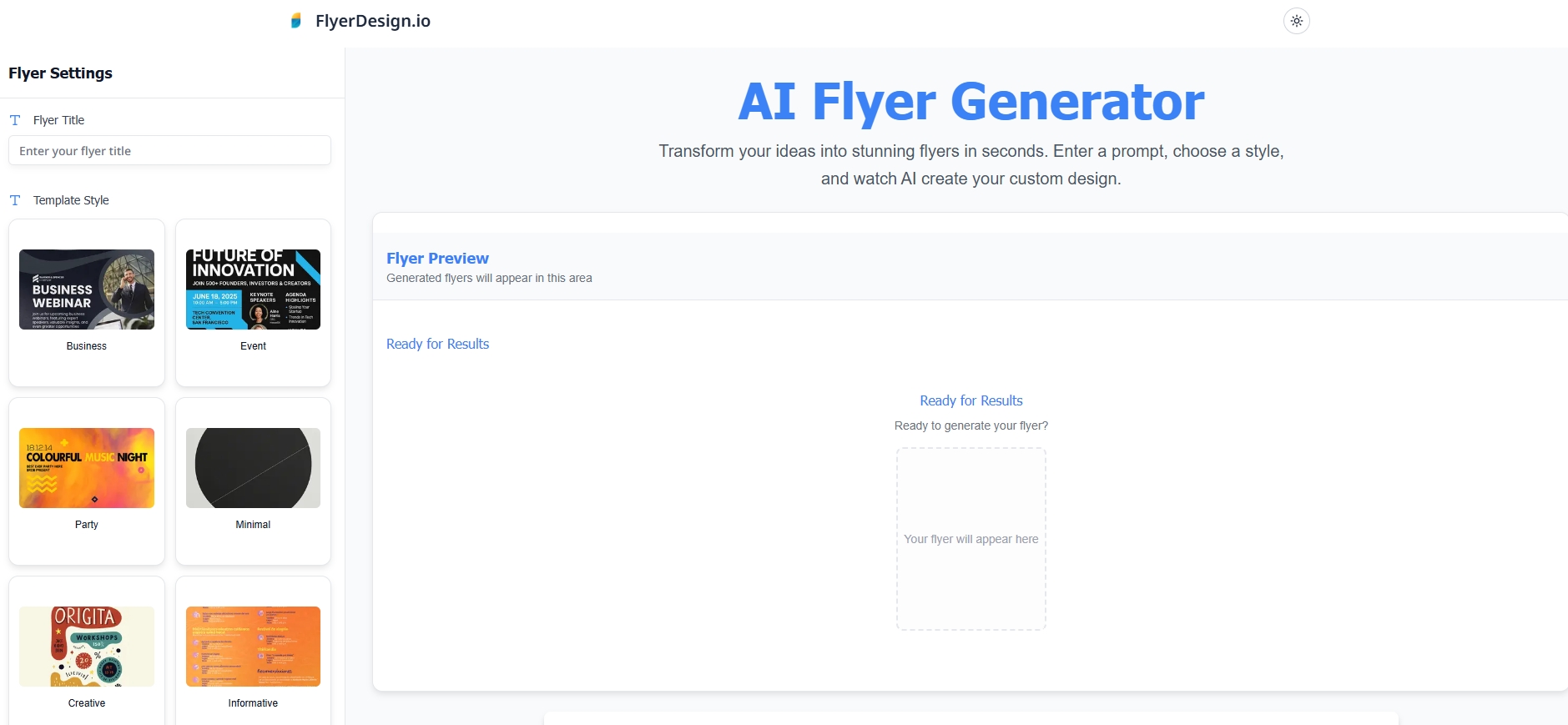Open the FlyerDesign.io home link
This screenshot has height=725, width=1568.
[x=372, y=21]
